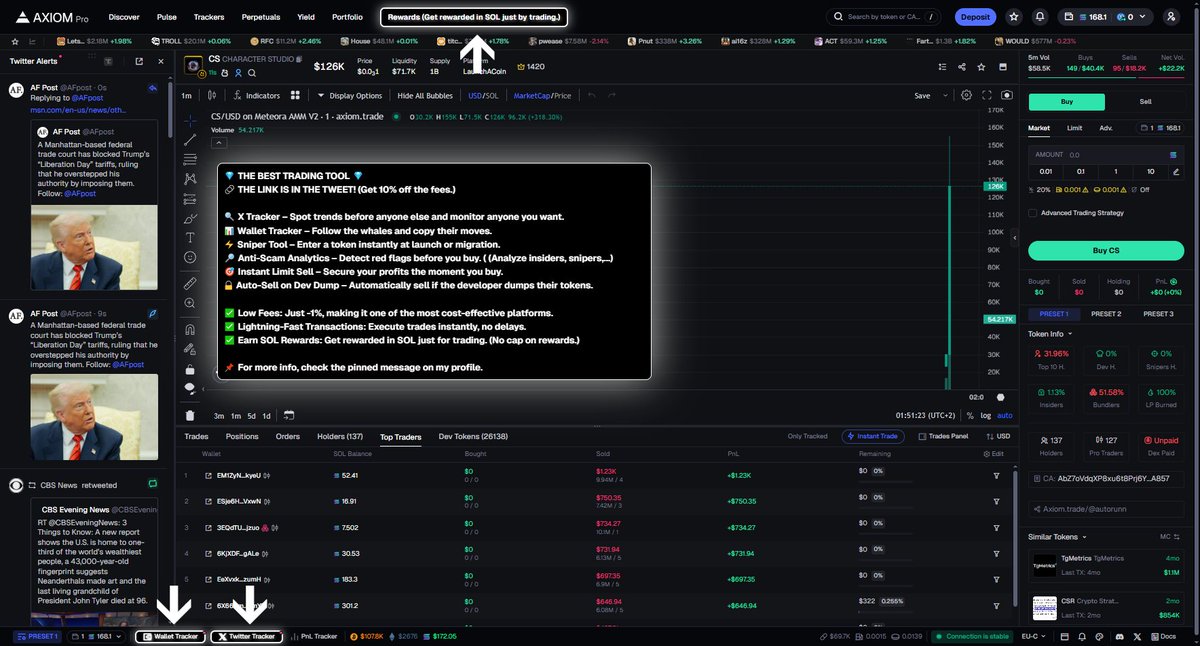The width and height of the screenshot is (1200, 646).
Task: Set chart range to 5d
Action: tap(252, 415)
